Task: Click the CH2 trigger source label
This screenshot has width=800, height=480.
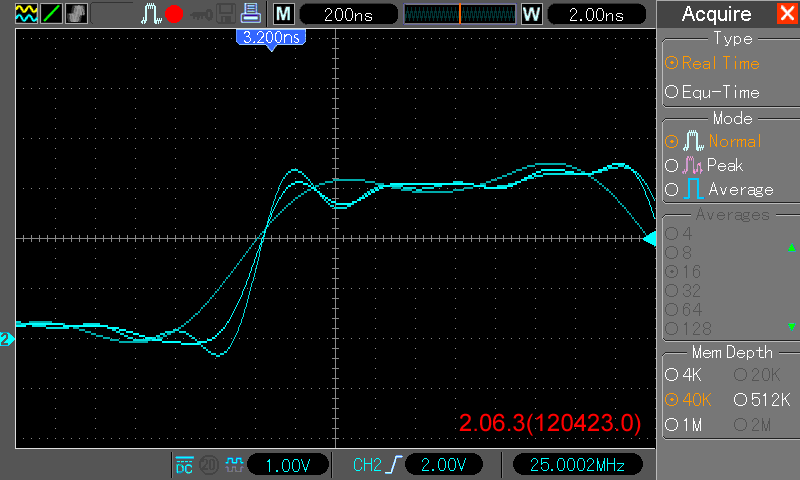Action: point(367,465)
